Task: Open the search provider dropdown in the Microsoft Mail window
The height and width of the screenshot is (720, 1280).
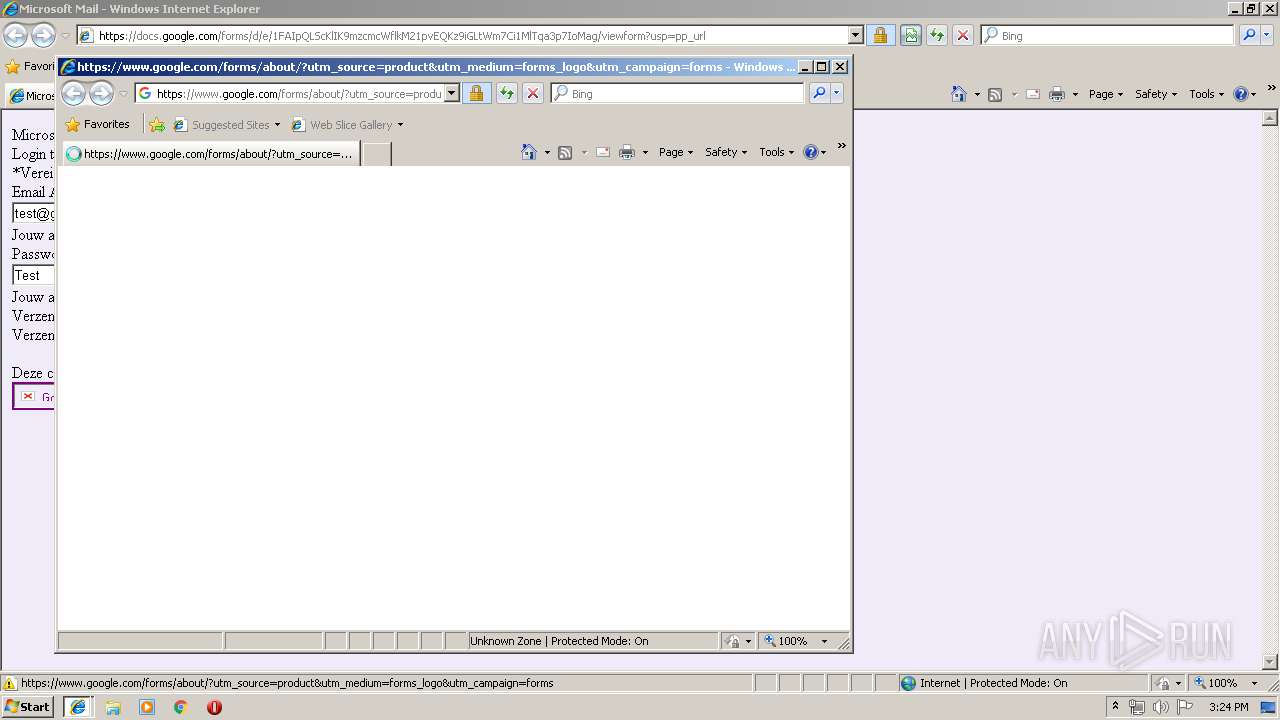Action: tap(1267, 35)
